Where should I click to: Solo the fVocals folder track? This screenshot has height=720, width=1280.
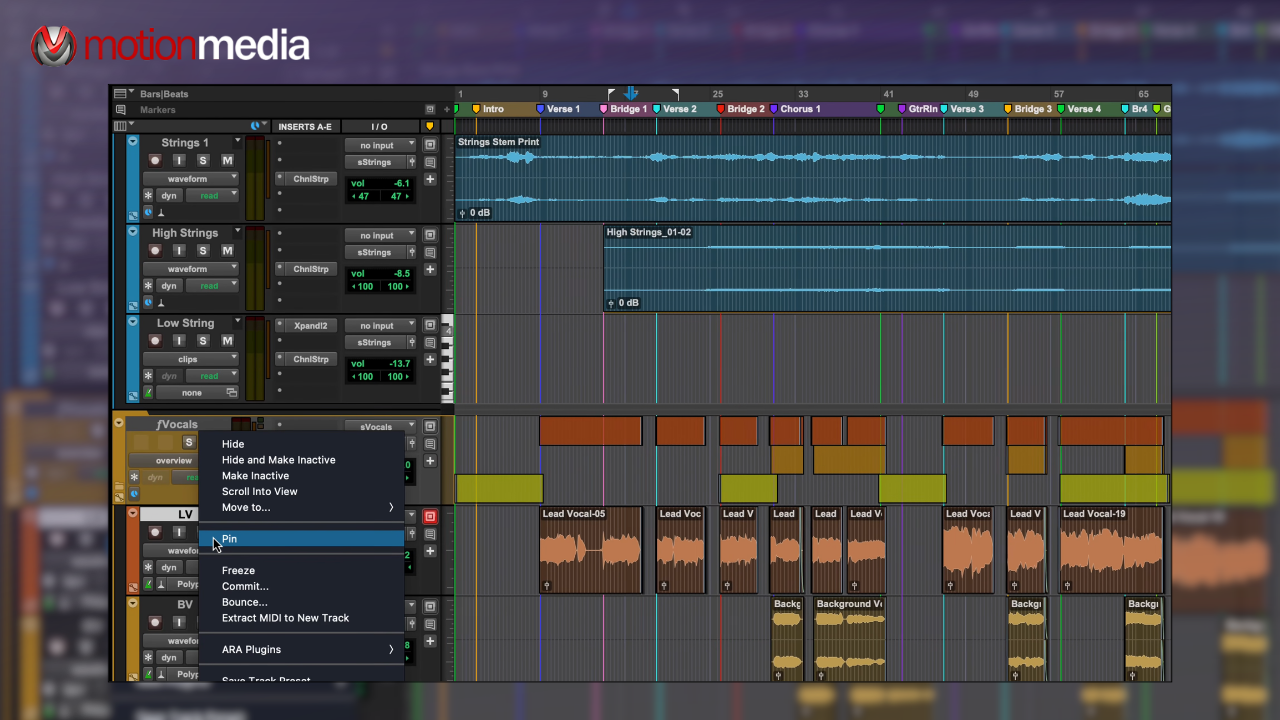coord(188,442)
